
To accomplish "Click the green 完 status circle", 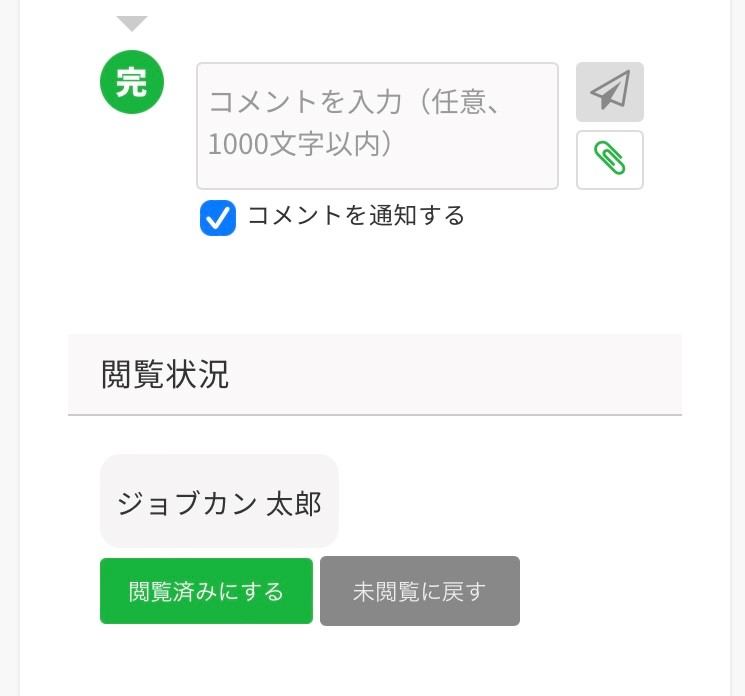I will 131,82.
